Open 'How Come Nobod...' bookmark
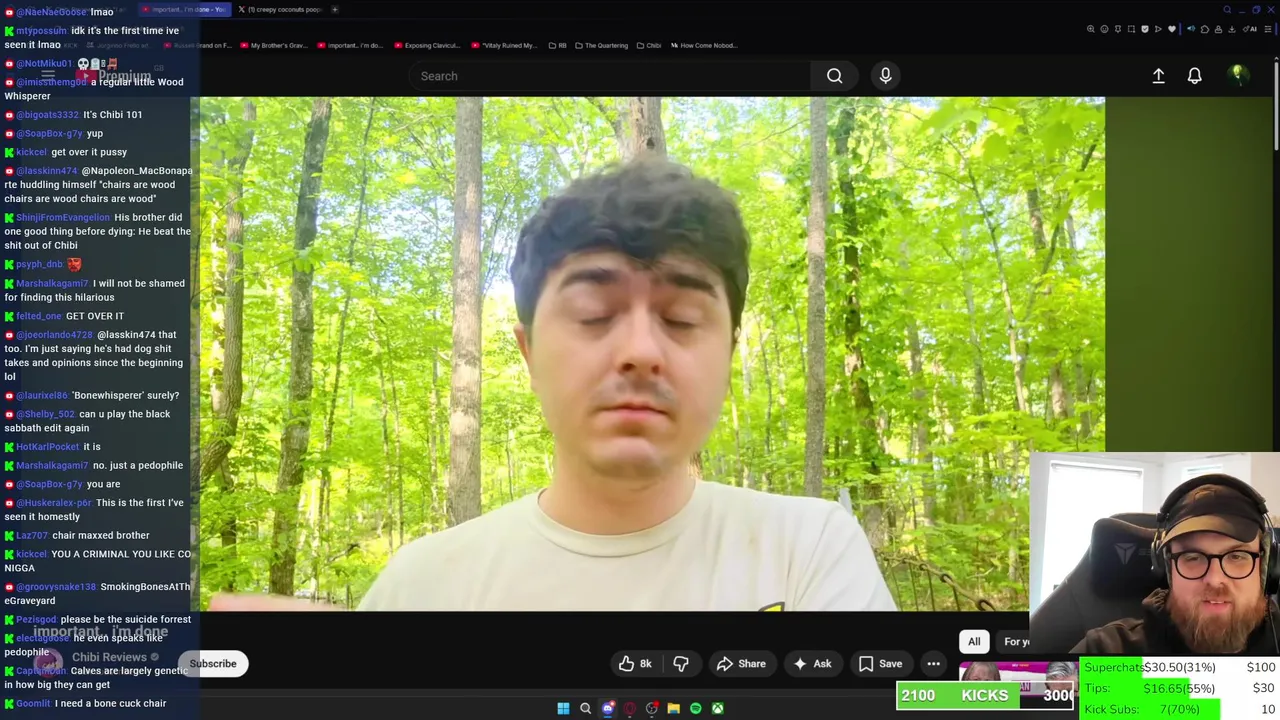Viewport: 1280px width, 720px height. [704, 45]
